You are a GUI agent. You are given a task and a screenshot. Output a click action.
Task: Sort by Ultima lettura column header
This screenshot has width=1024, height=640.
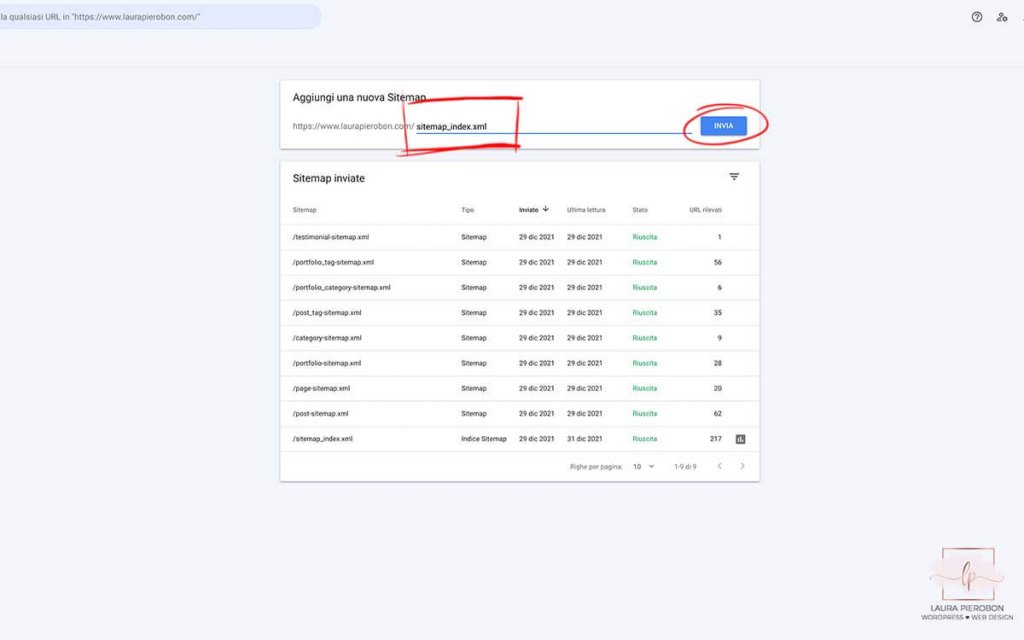coord(588,210)
